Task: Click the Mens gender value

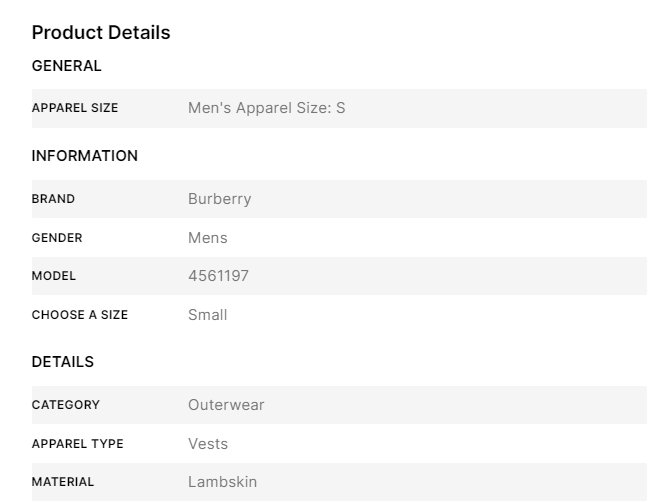Action: click(x=208, y=238)
